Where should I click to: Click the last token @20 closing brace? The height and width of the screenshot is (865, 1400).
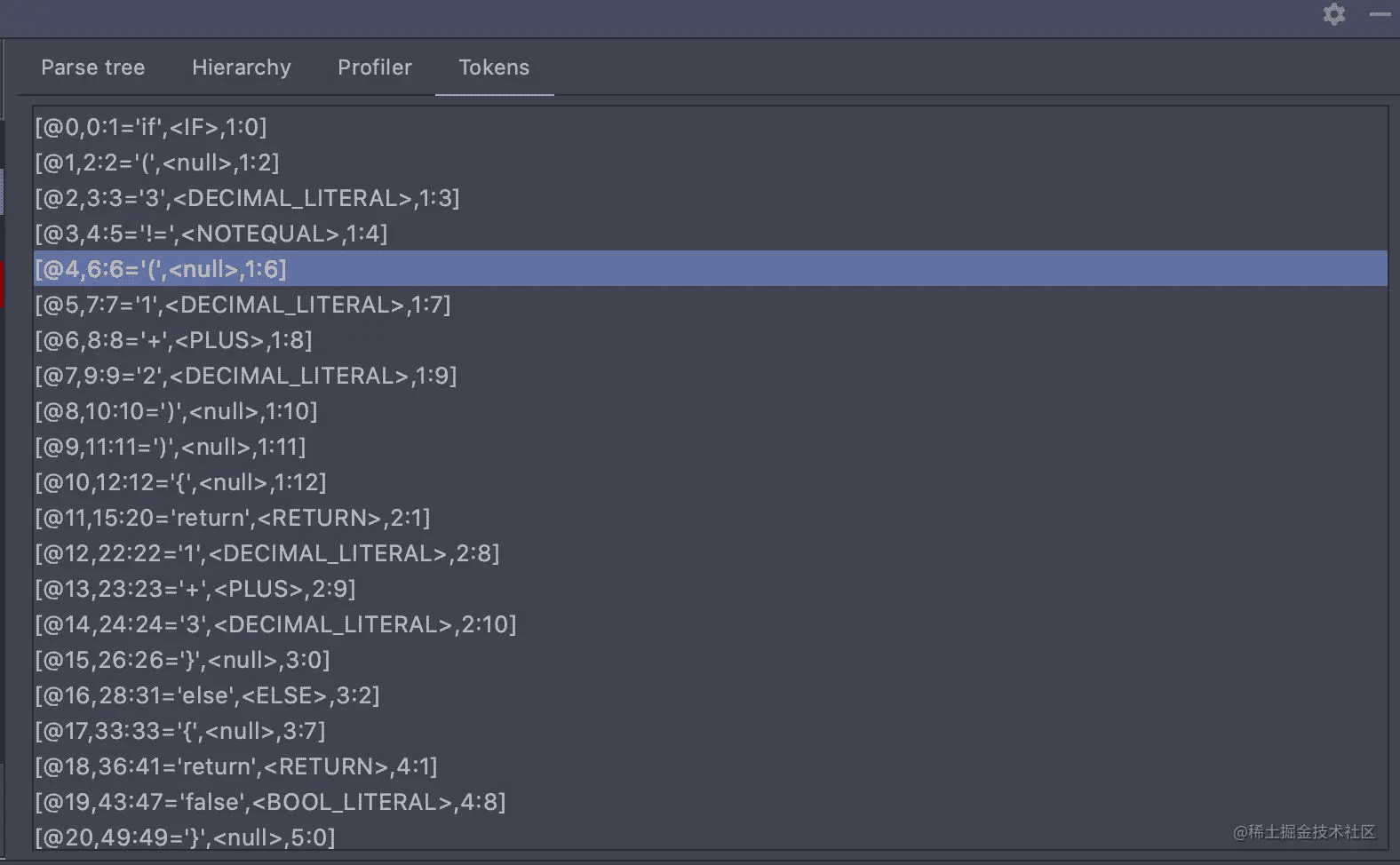[185, 837]
